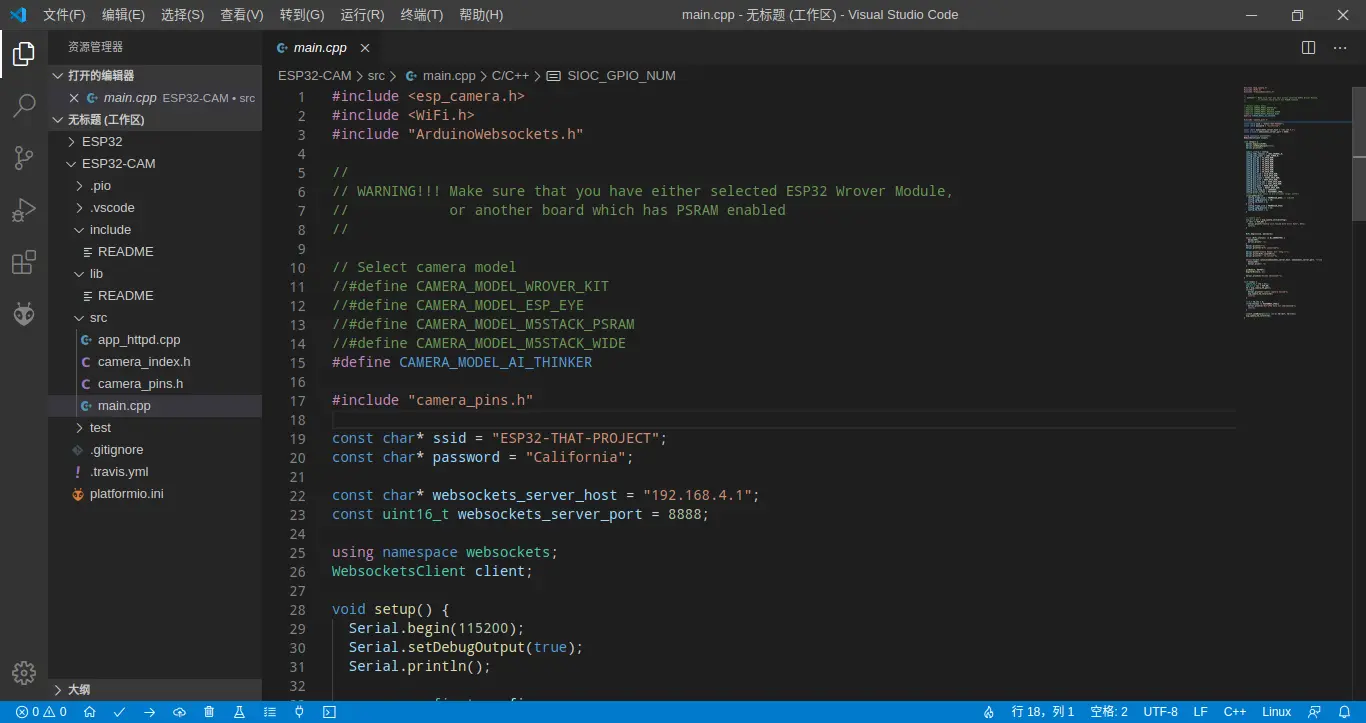Change language mode C++
Screen dimensions: 1366x723
click(x=1235, y=712)
